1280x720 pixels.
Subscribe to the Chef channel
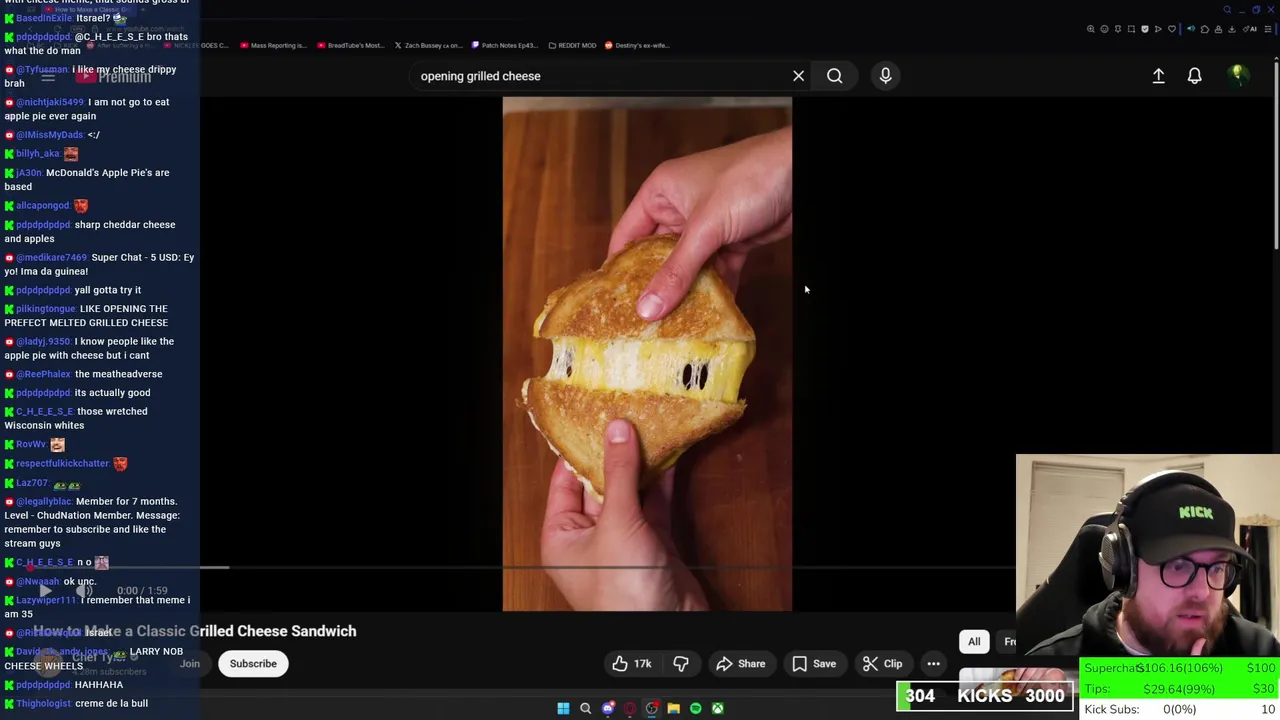pyautogui.click(x=253, y=664)
